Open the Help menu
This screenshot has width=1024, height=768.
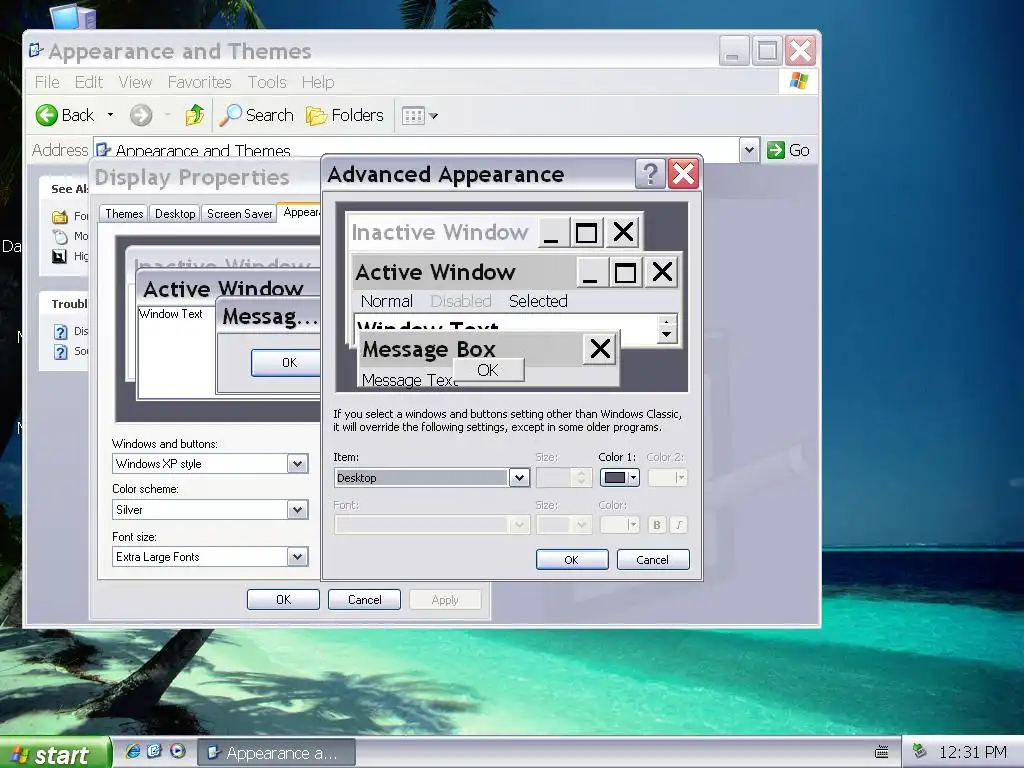[x=318, y=82]
